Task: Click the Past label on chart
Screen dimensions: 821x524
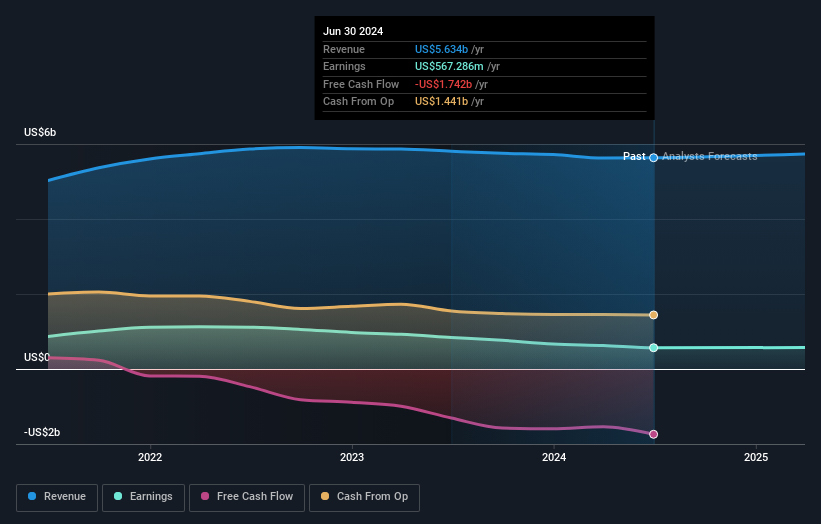Action: click(x=634, y=156)
